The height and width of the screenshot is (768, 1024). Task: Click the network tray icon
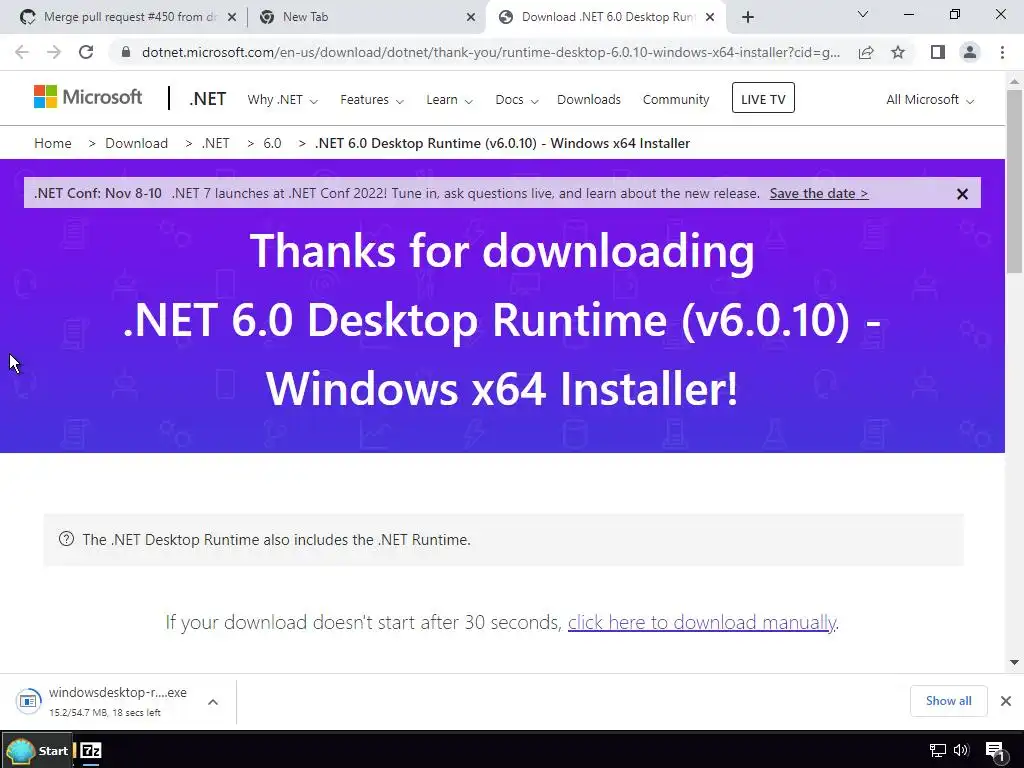(x=938, y=750)
